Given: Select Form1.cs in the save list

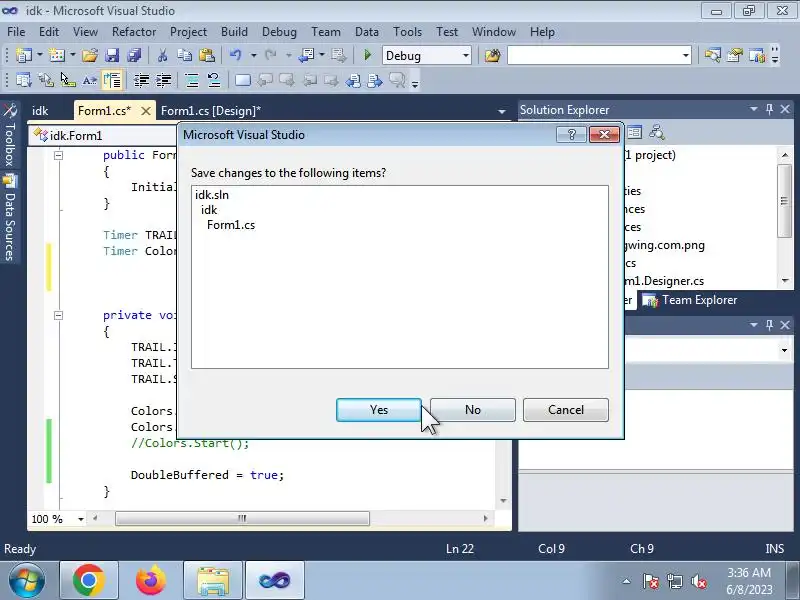Looking at the screenshot, I should (231, 225).
